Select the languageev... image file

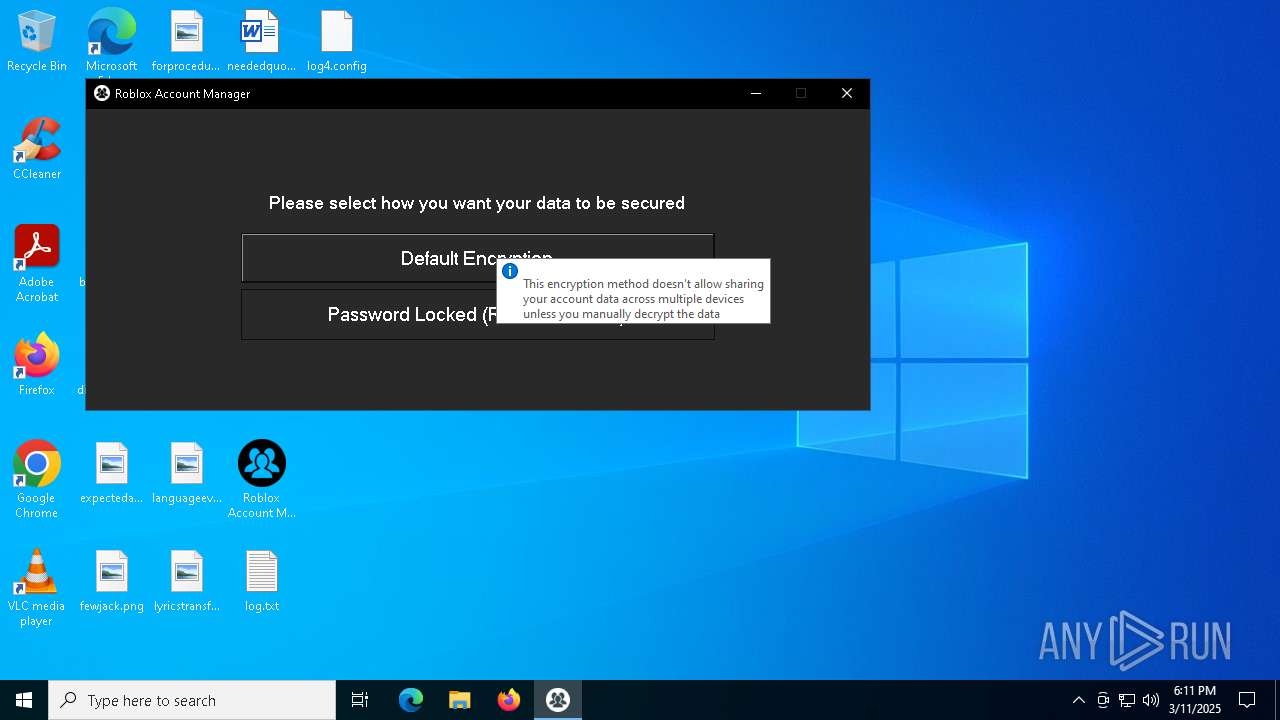tap(186, 473)
